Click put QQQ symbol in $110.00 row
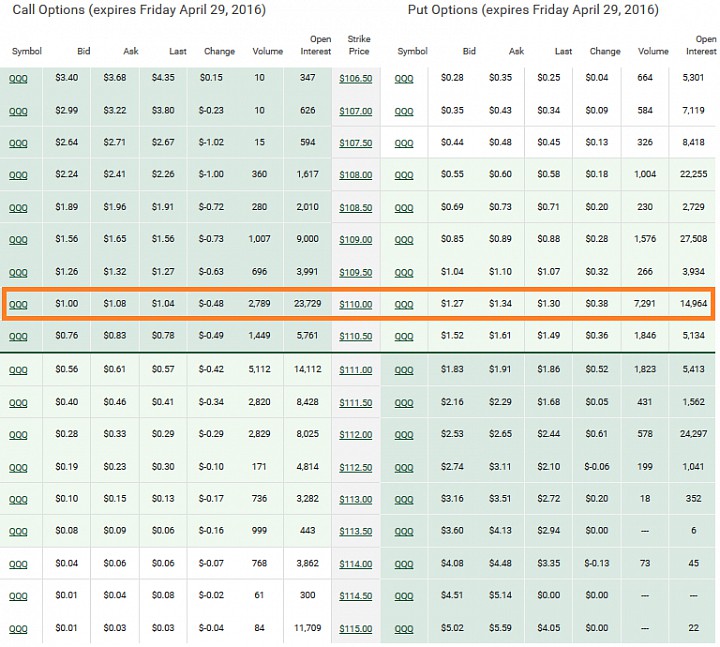Viewport: 720px width, 647px height. 404,304
